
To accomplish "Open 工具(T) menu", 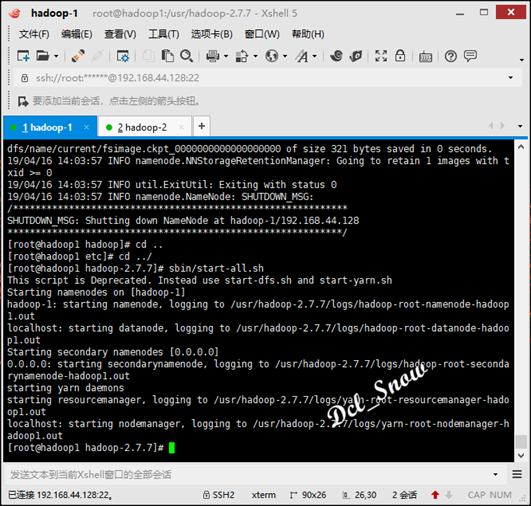I will pos(164,34).
